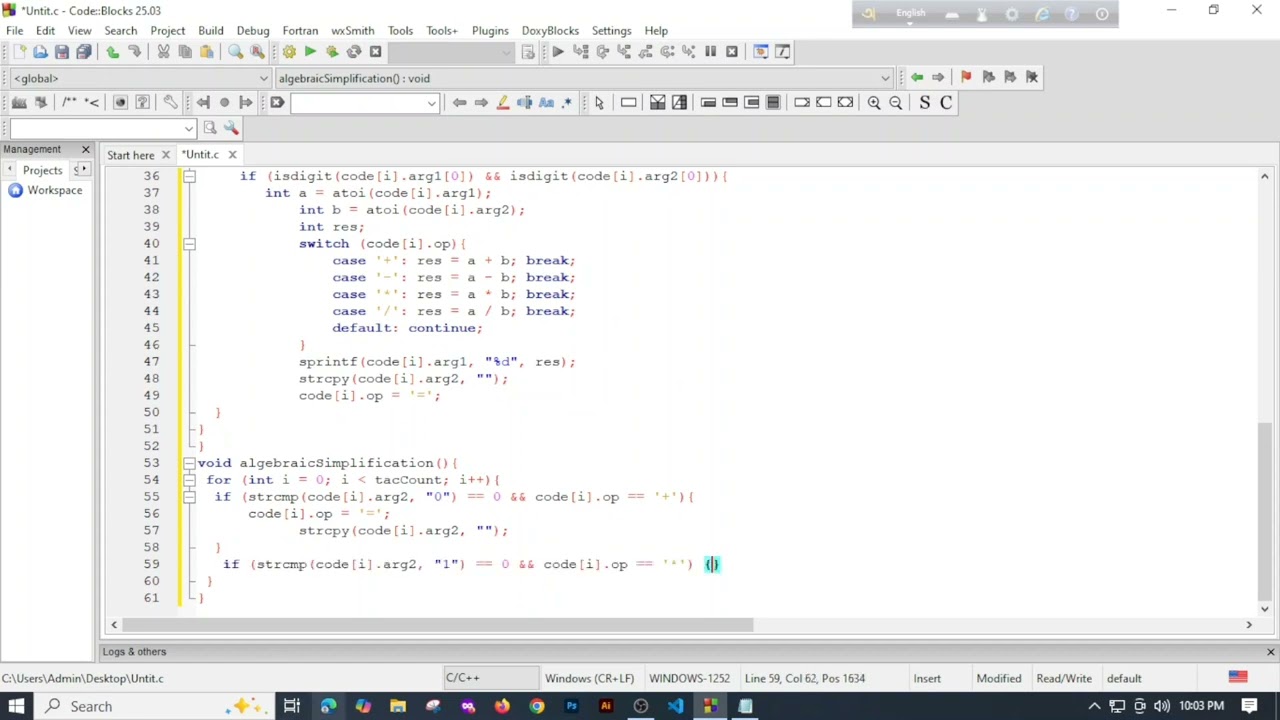Stop the debugger

[732, 52]
